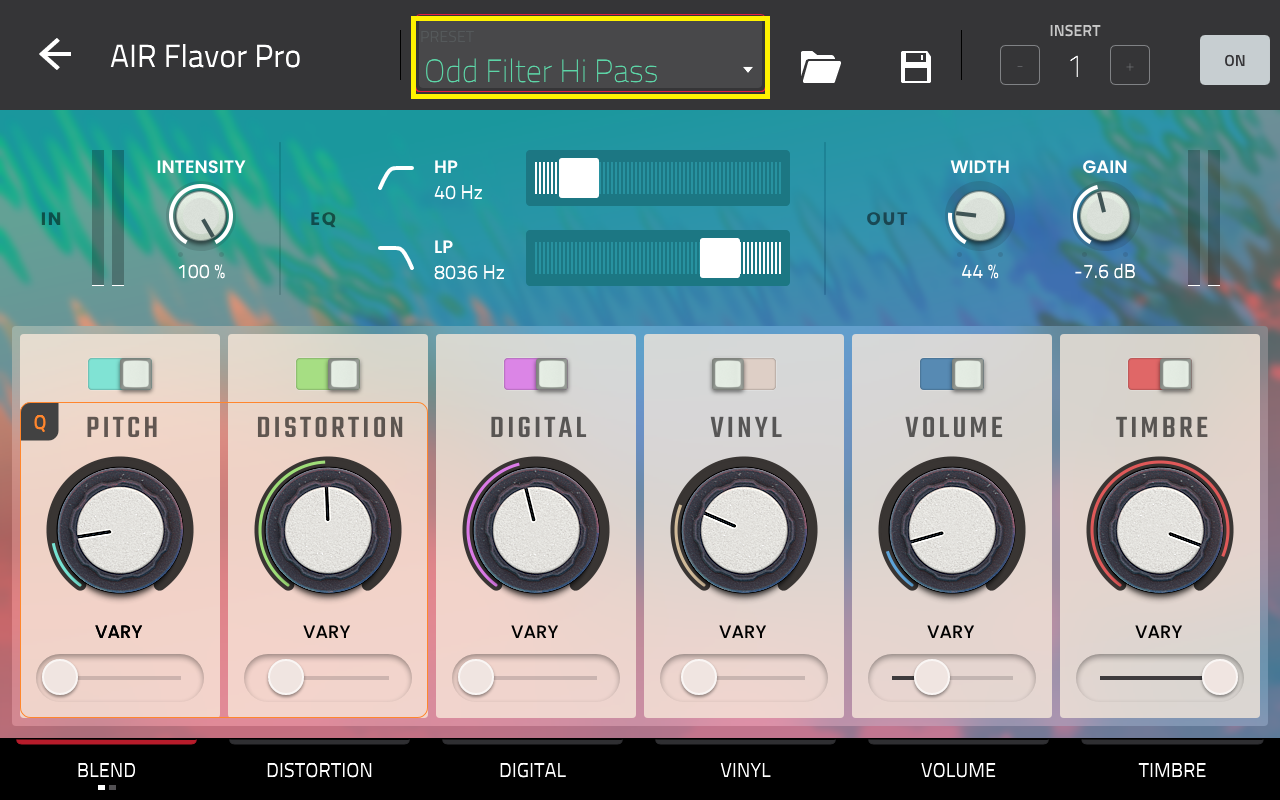Decrease insert slot with minus button
1280x800 pixels.
(x=1020, y=66)
